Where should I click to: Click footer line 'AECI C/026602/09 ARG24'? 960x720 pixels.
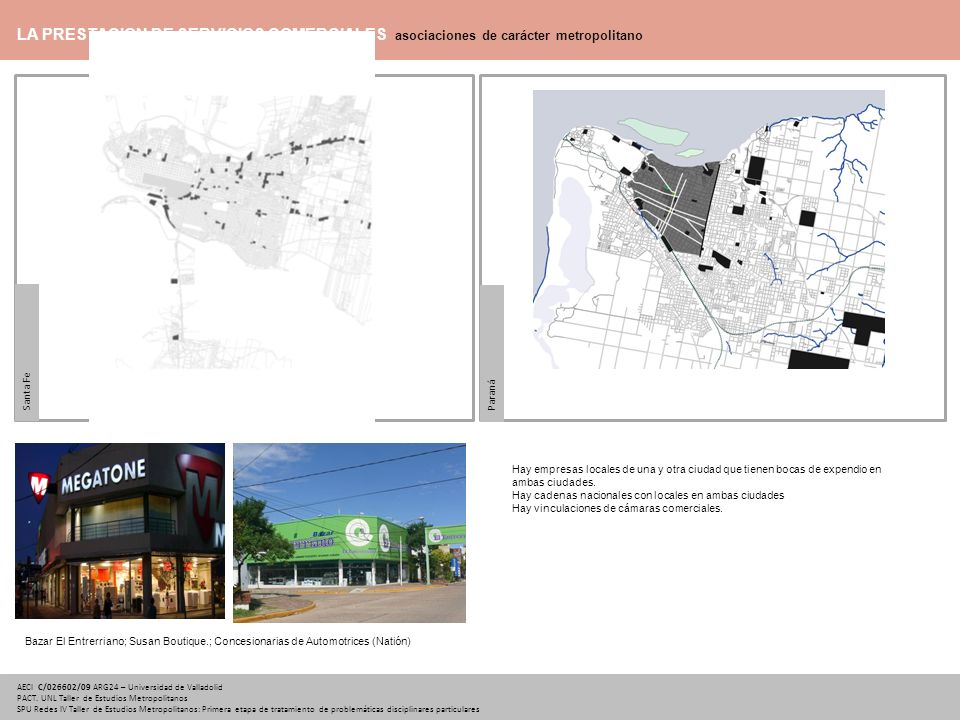pos(119,687)
